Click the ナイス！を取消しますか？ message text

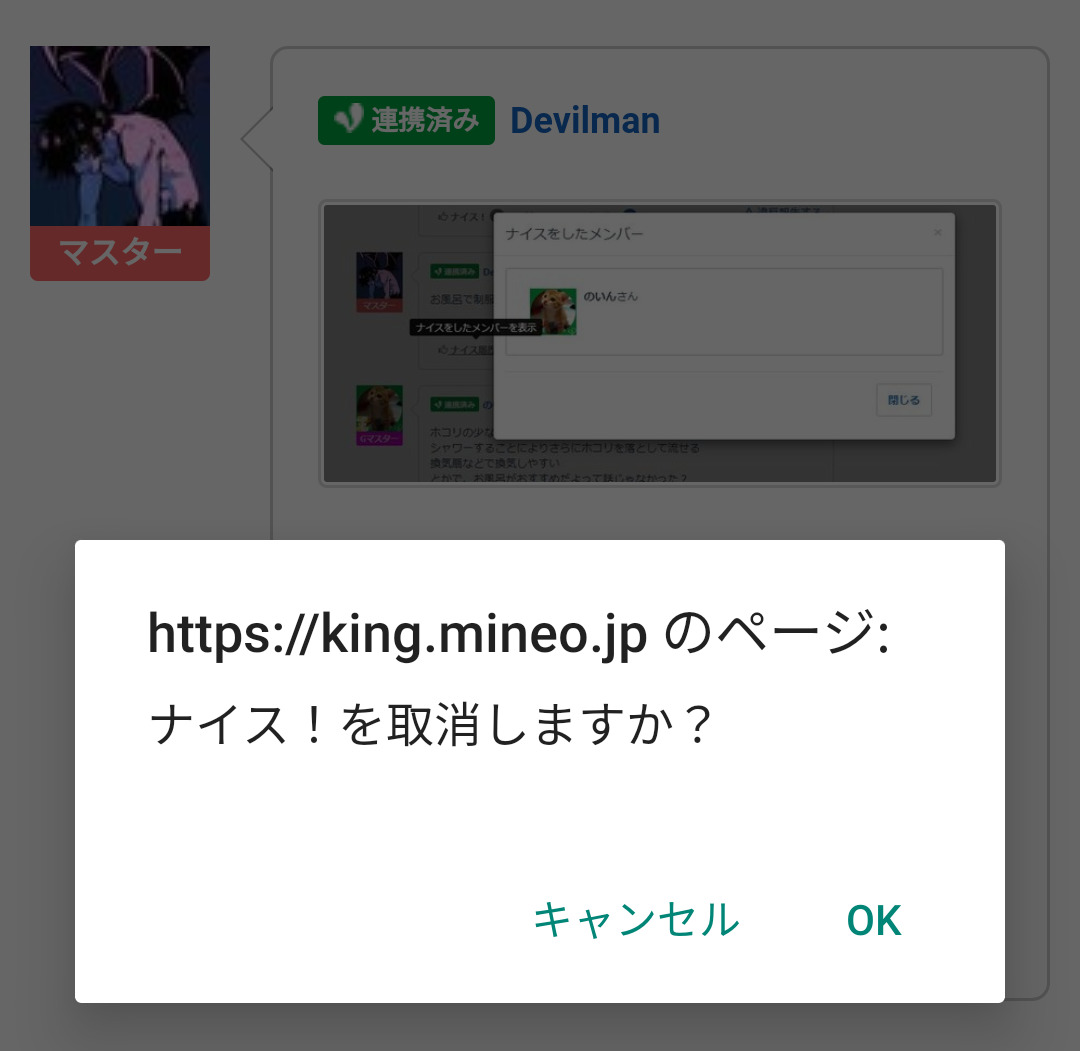tap(431, 725)
